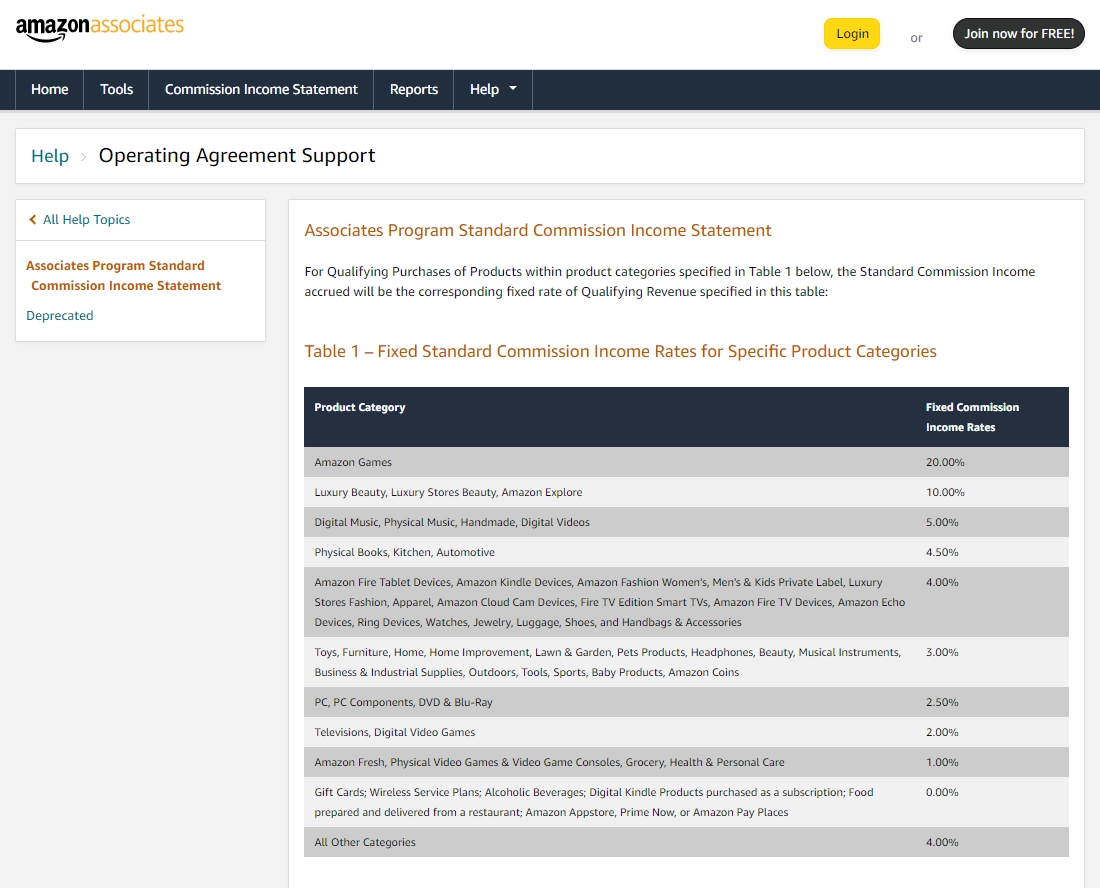Open the Deprecated sidebar link
The height and width of the screenshot is (888, 1100).
[60, 316]
